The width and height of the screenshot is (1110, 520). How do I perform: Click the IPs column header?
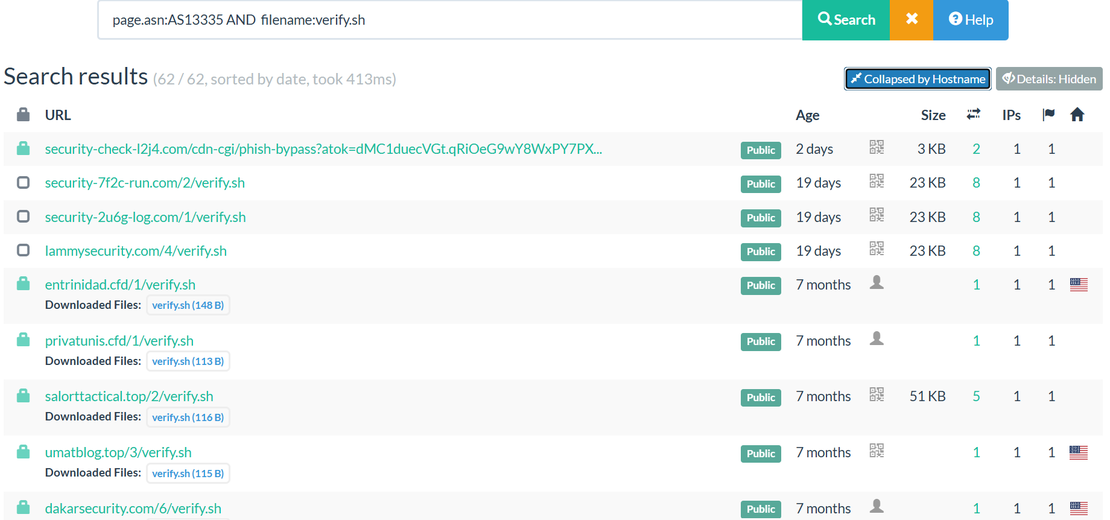click(1012, 115)
